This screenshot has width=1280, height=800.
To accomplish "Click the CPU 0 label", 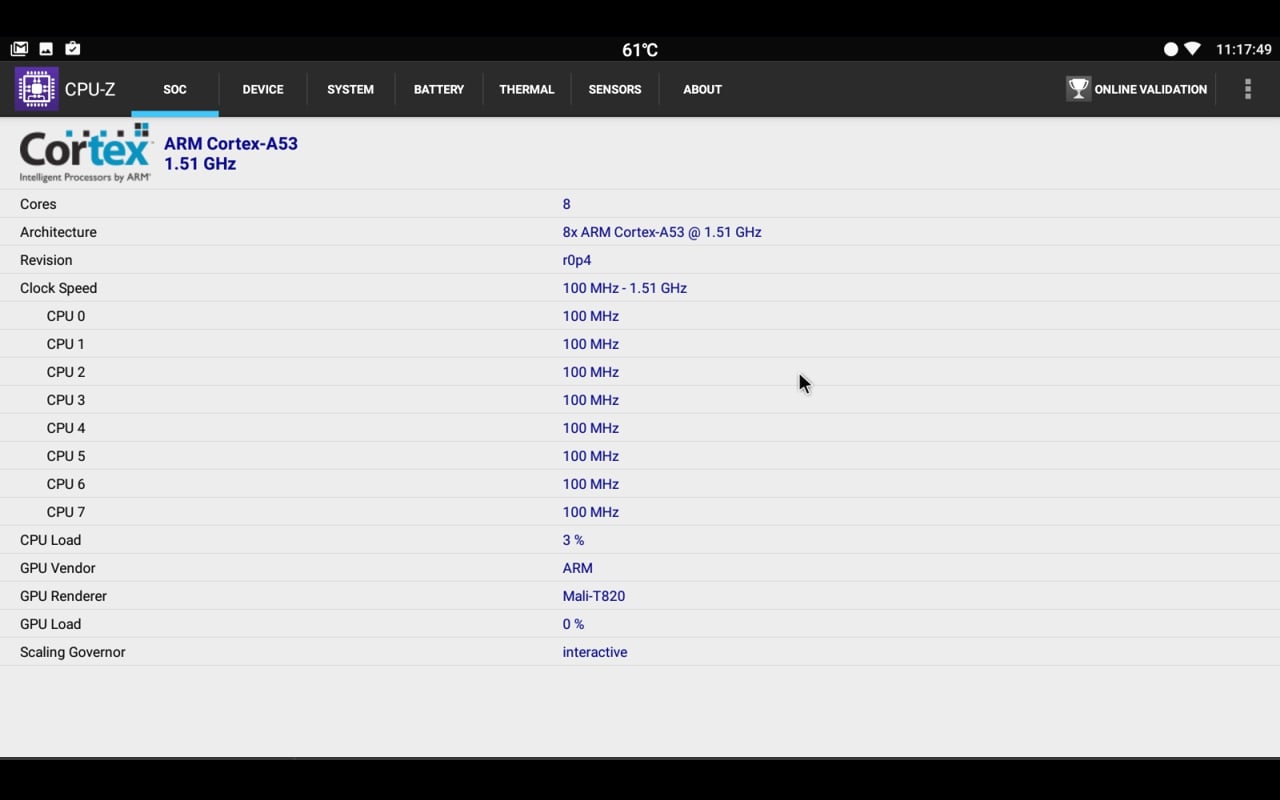I will pos(66,316).
